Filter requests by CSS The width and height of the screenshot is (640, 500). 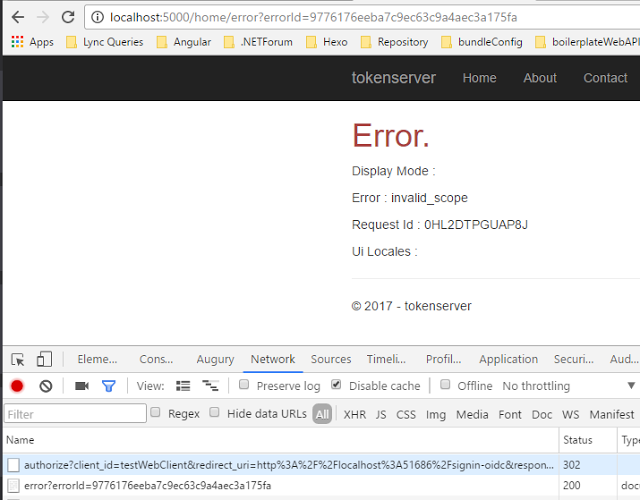pyautogui.click(x=406, y=414)
